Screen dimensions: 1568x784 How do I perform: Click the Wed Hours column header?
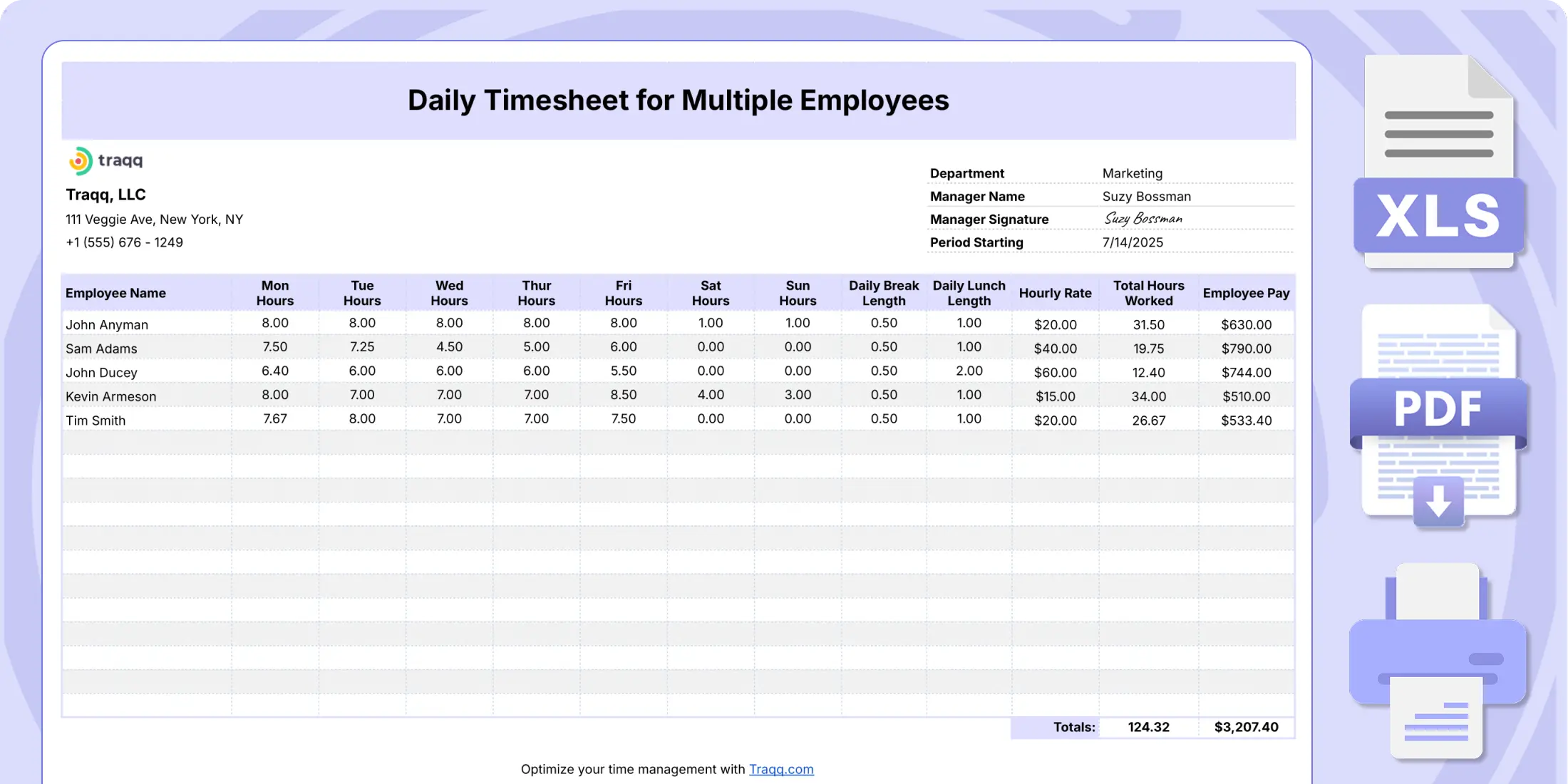449,293
